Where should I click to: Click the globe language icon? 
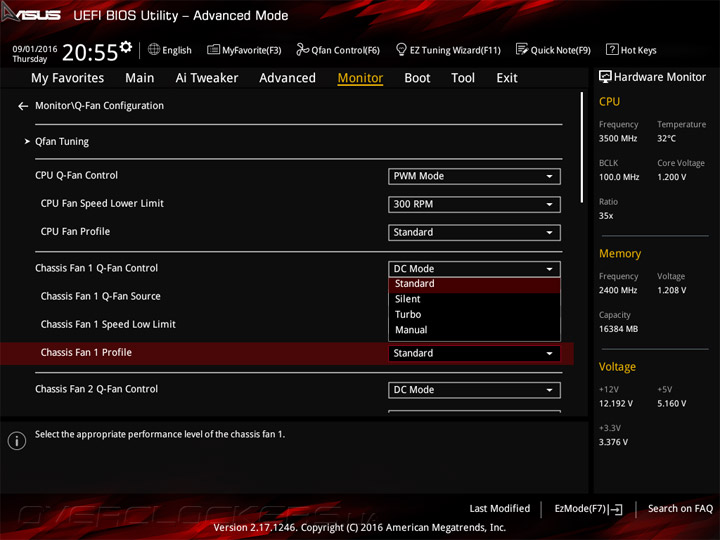(154, 49)
